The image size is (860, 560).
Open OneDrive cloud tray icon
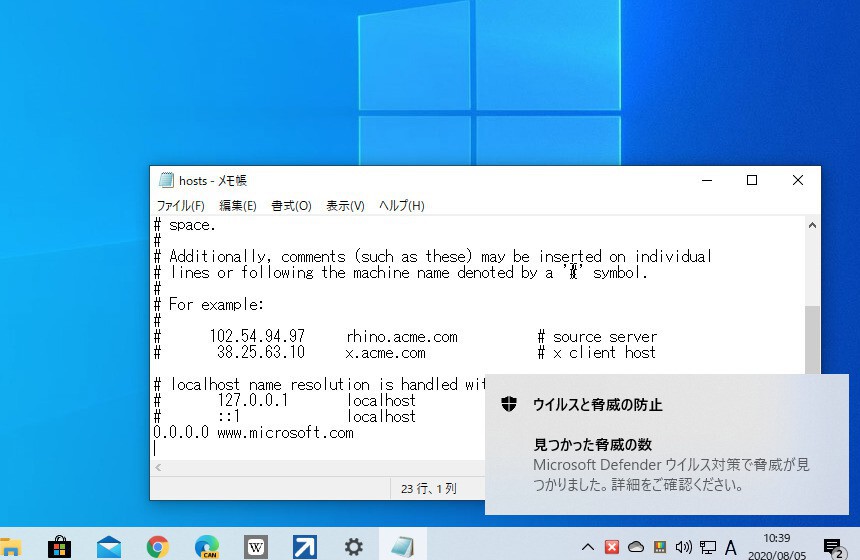click(636, 547)
